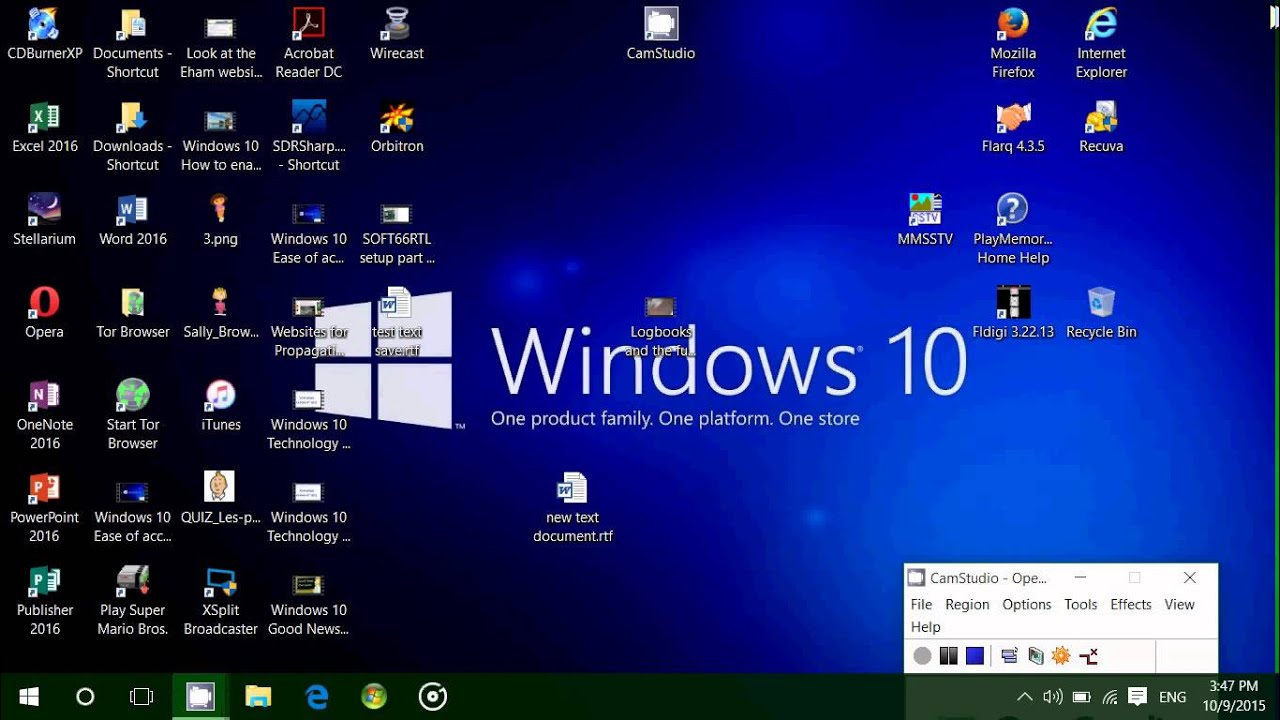The height and width of the screenshot is (720, 1280).
Task: Open the File menu in CamStudio
Action: 921,604
